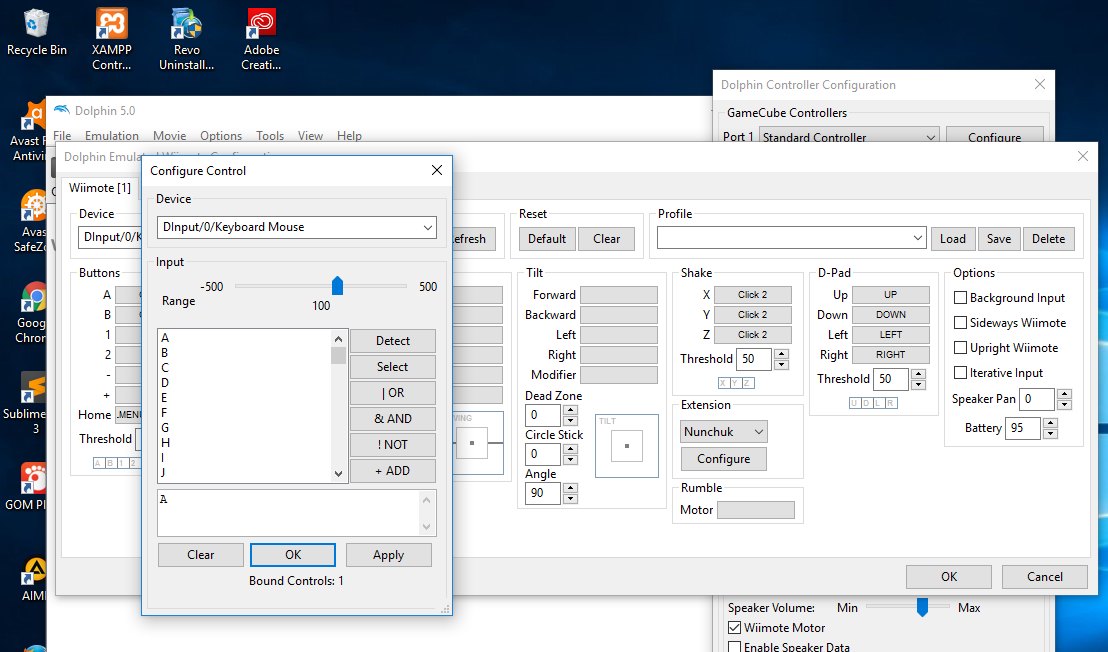This screenshot has width=1108, height=652.
Task: Click the Default reset button
Action: click(x=547, y=239)
